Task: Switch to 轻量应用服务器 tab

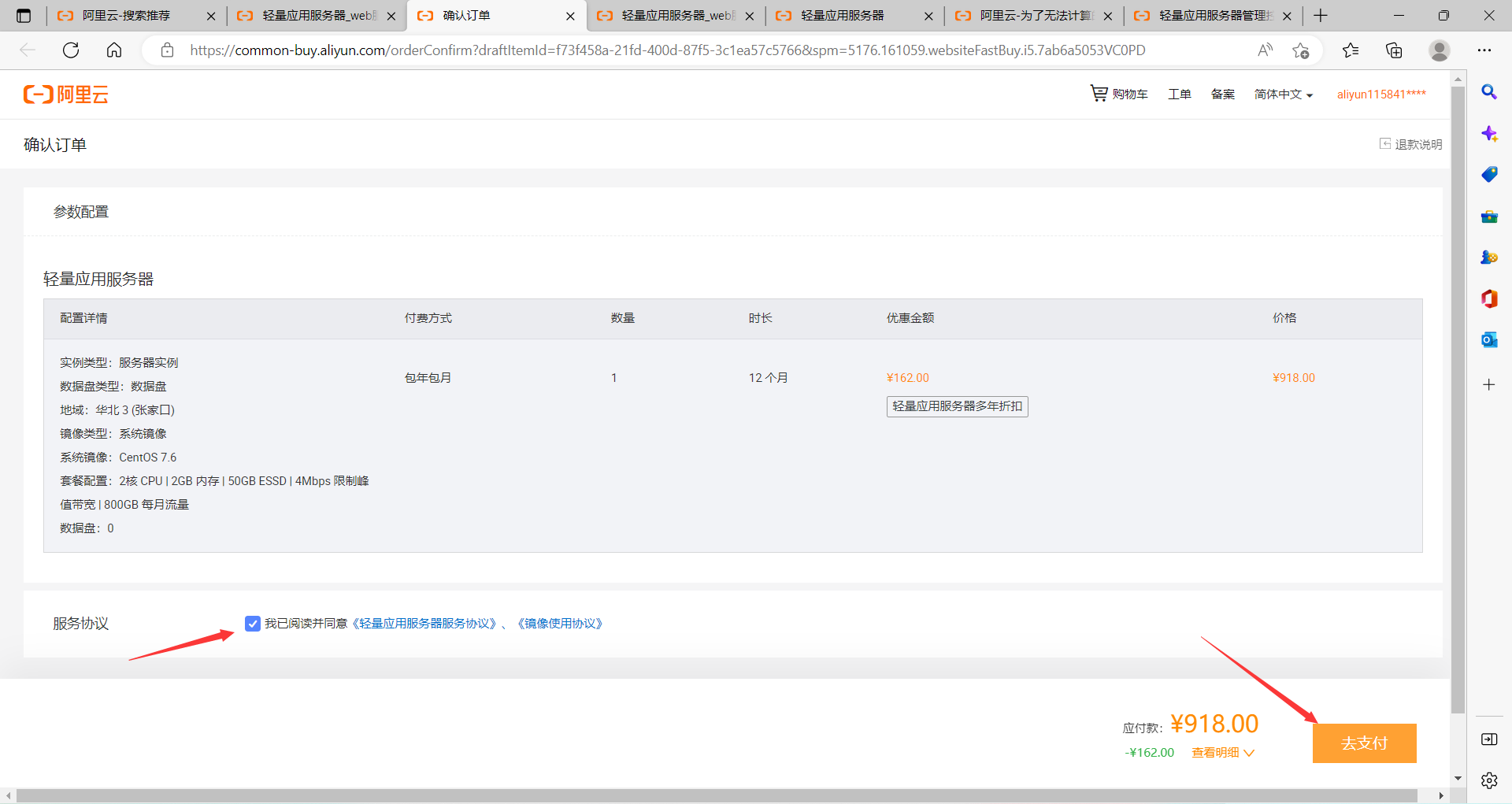Action: click(854, 16)
